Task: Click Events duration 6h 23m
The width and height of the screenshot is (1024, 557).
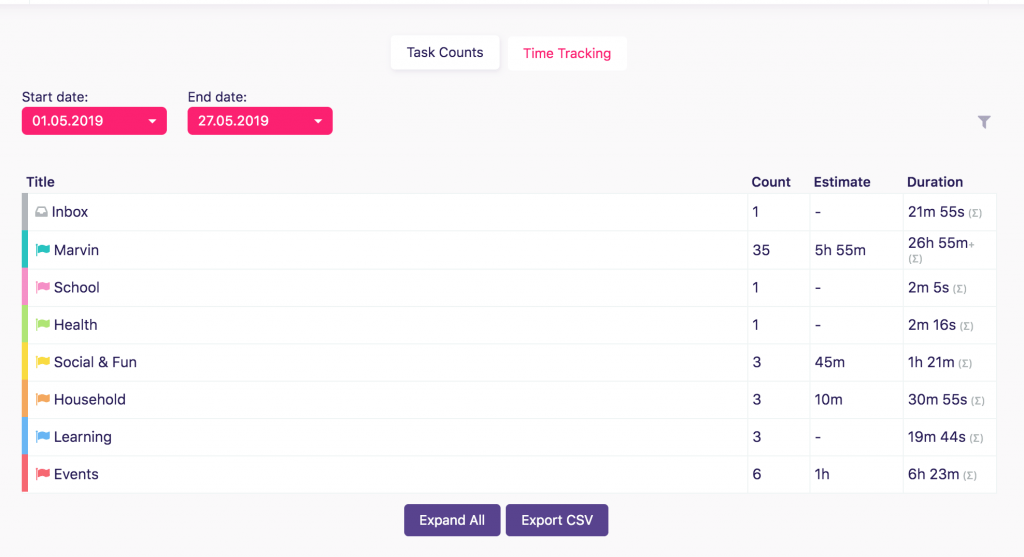Action: point(933,474)
